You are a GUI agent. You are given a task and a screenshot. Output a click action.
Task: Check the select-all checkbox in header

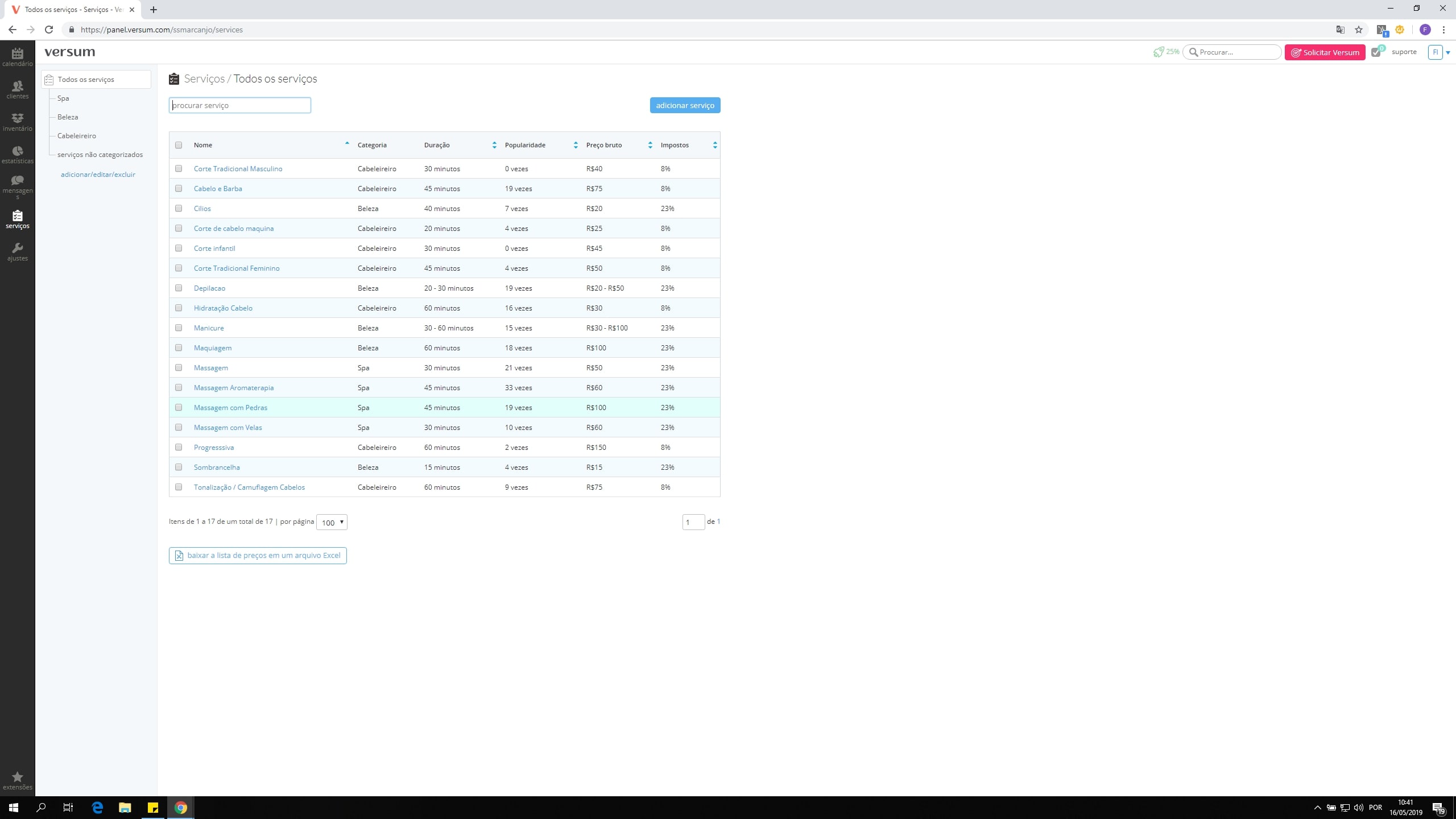coord(179,145)
